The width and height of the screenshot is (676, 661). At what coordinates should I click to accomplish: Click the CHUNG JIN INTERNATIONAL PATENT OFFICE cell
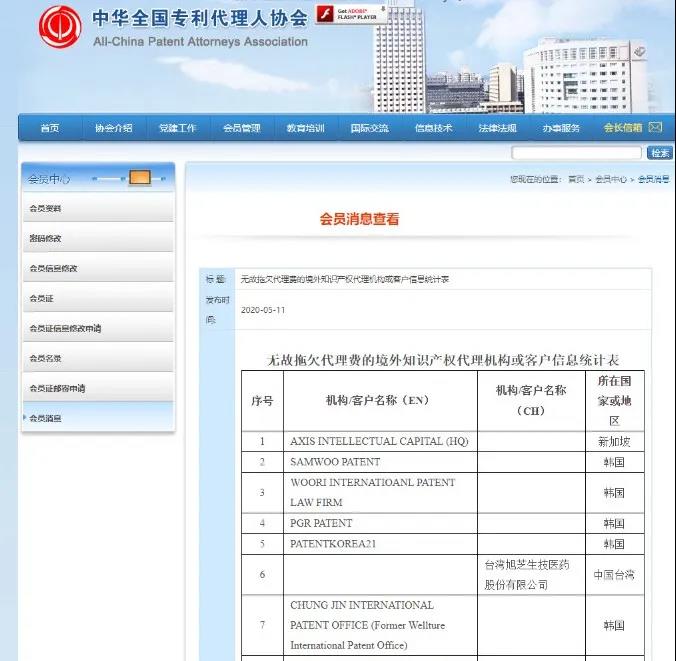coord(380,625)
